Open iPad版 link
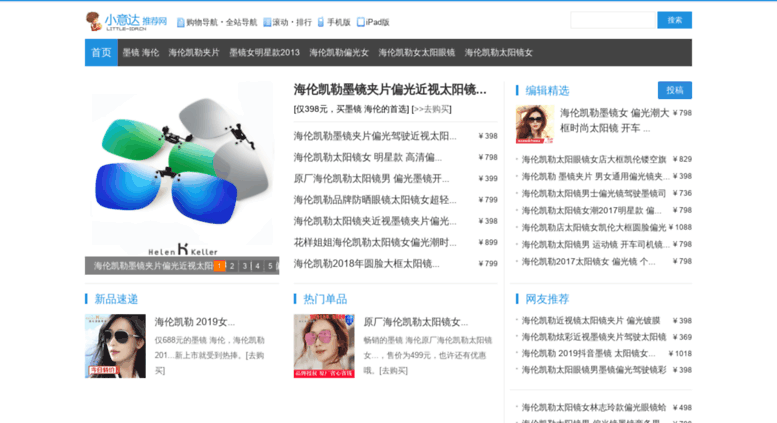The width and height of the screenshot is (777, 423). tap(378, 22)
